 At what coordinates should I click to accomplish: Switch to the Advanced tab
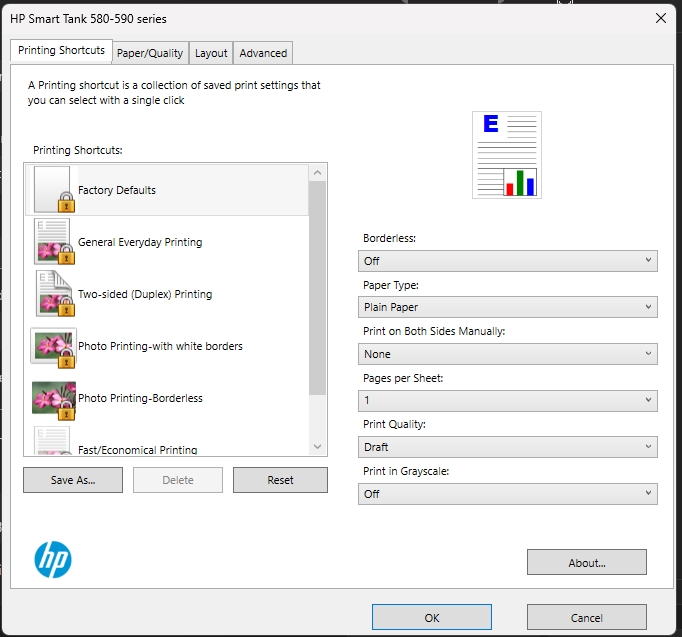click(263, 53)
